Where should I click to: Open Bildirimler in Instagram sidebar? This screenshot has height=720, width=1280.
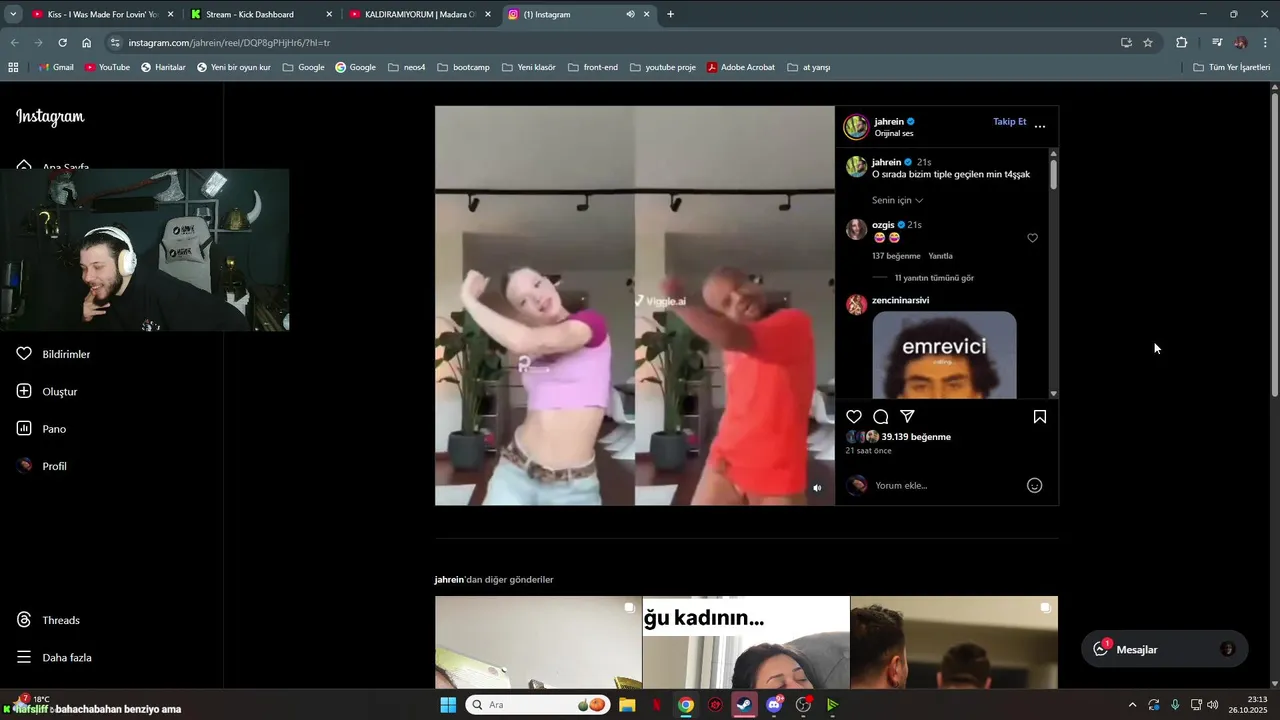(54, 354)
